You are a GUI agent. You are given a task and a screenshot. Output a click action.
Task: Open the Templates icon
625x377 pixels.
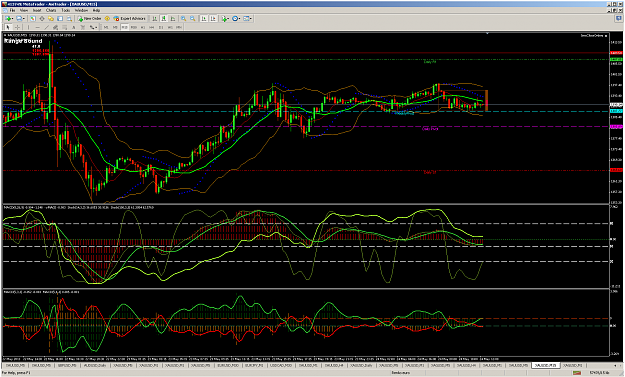[246, 19]
